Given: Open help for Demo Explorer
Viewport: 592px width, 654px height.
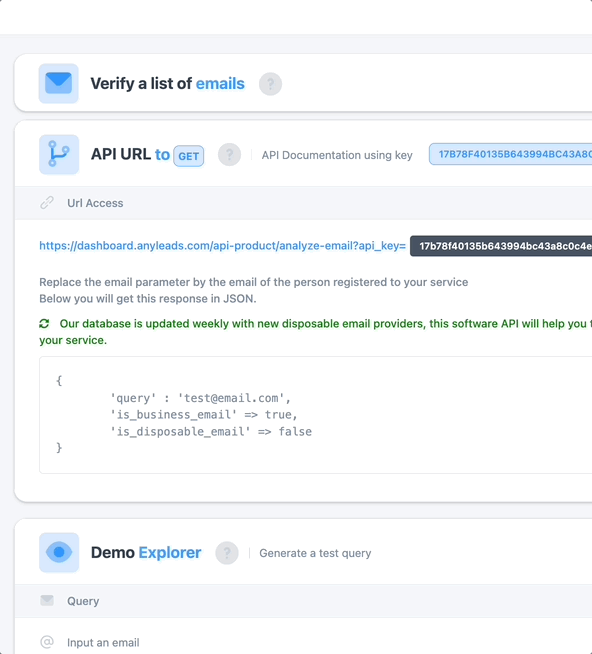Looking at the screenshot, I should [227, 553].
